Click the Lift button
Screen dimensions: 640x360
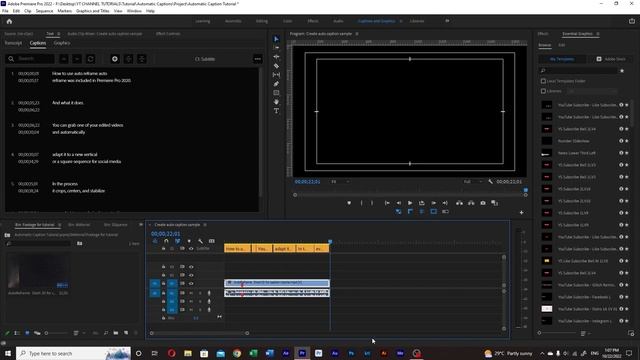click(x=460, y=203)
